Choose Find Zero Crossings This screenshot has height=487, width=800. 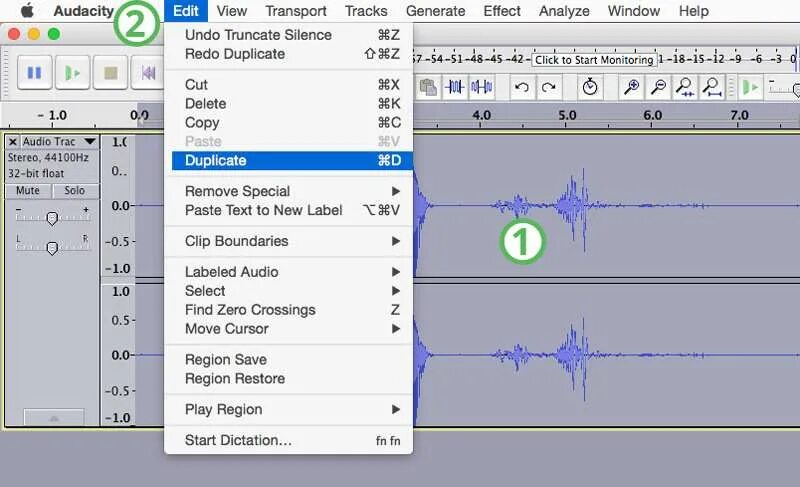[x=289, y=310]
